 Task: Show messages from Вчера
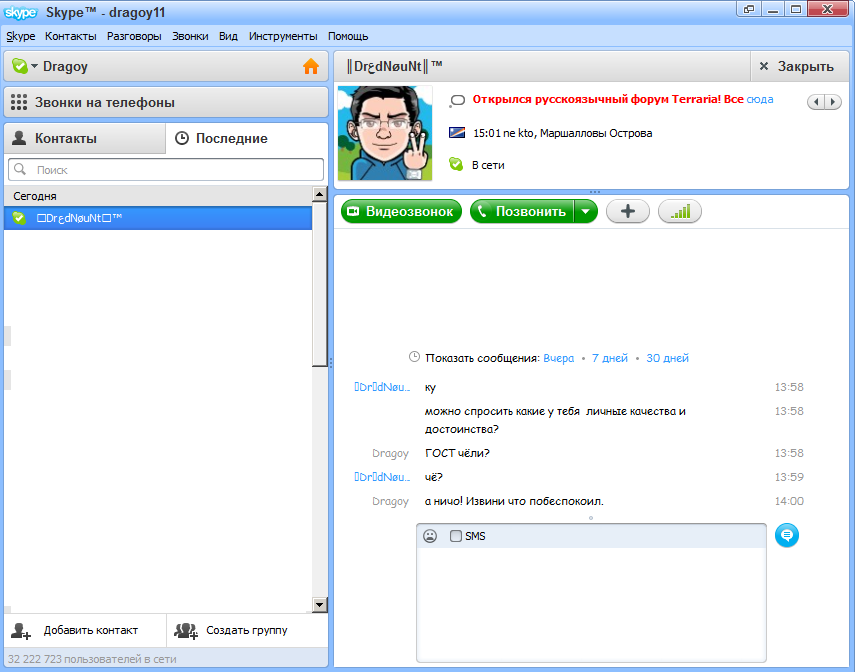558,358
